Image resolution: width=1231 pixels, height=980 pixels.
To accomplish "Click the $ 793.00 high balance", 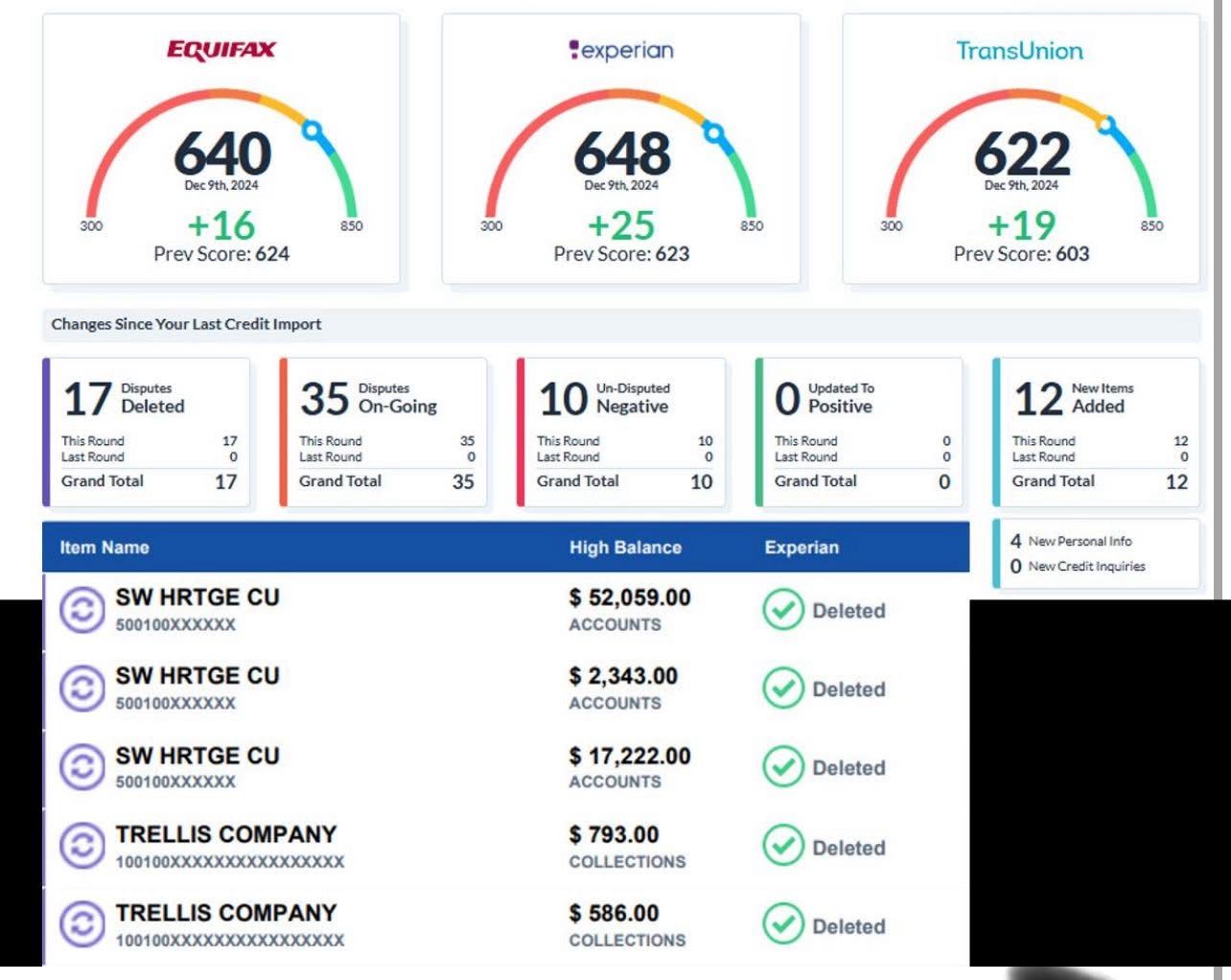I will click(x=614, y=834).
